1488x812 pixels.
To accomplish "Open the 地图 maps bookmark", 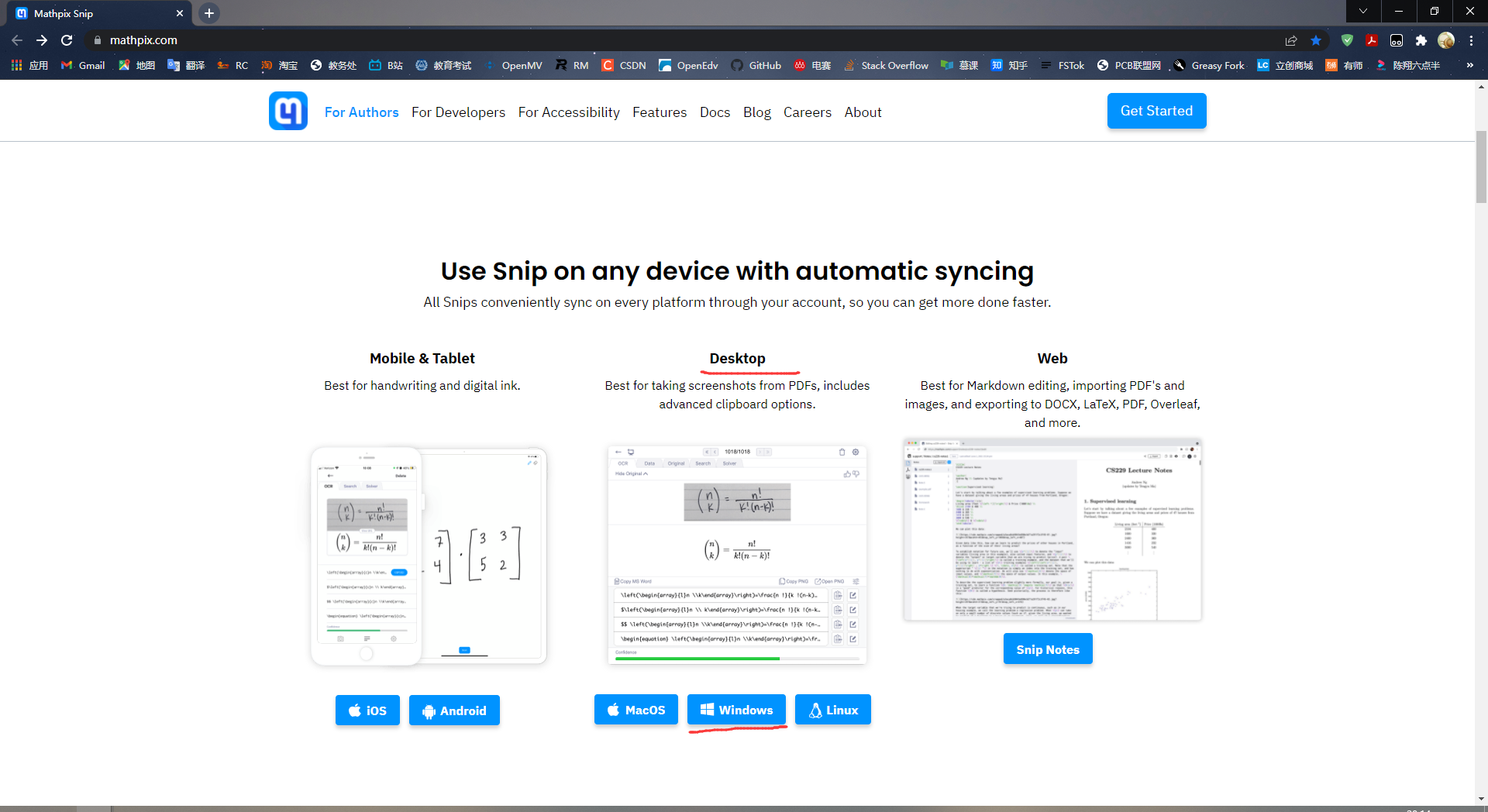I will click(x=136, y=65).
